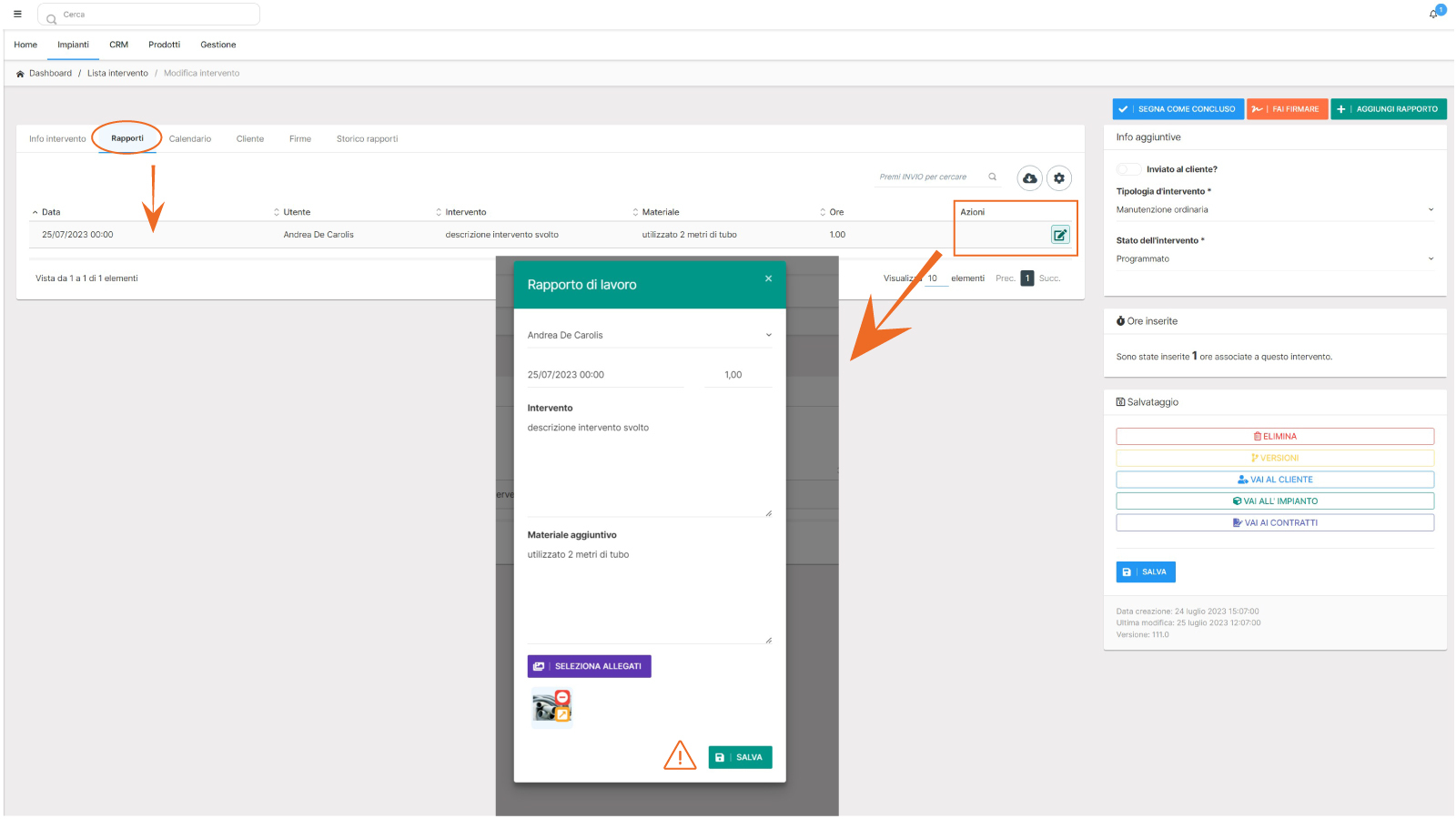Open table settings gear icon
Screen dimensions: 1456x819
1059,178
